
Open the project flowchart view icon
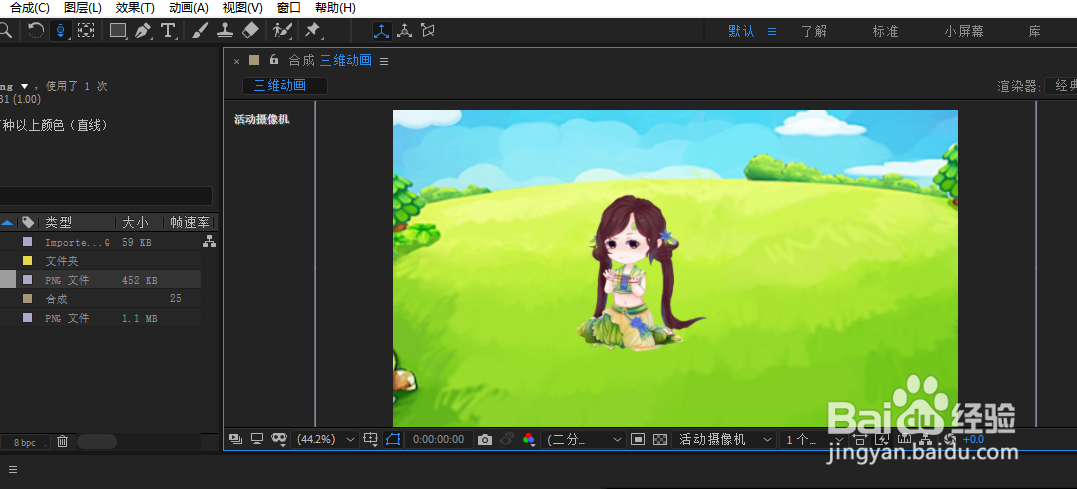(x=209, y=242)
